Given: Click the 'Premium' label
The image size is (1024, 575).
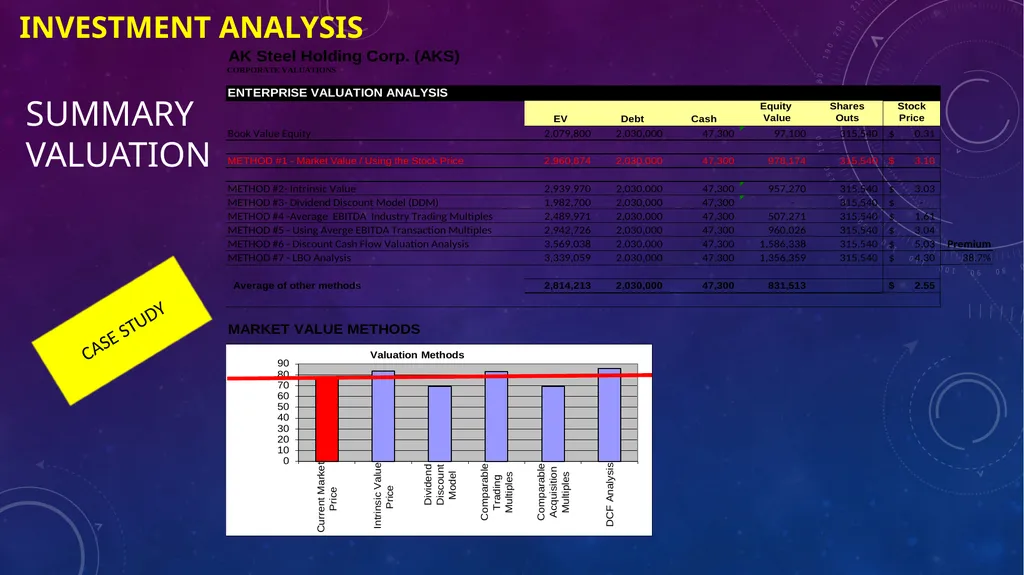Looking at the screenshot, I should [x=969, y=244].
